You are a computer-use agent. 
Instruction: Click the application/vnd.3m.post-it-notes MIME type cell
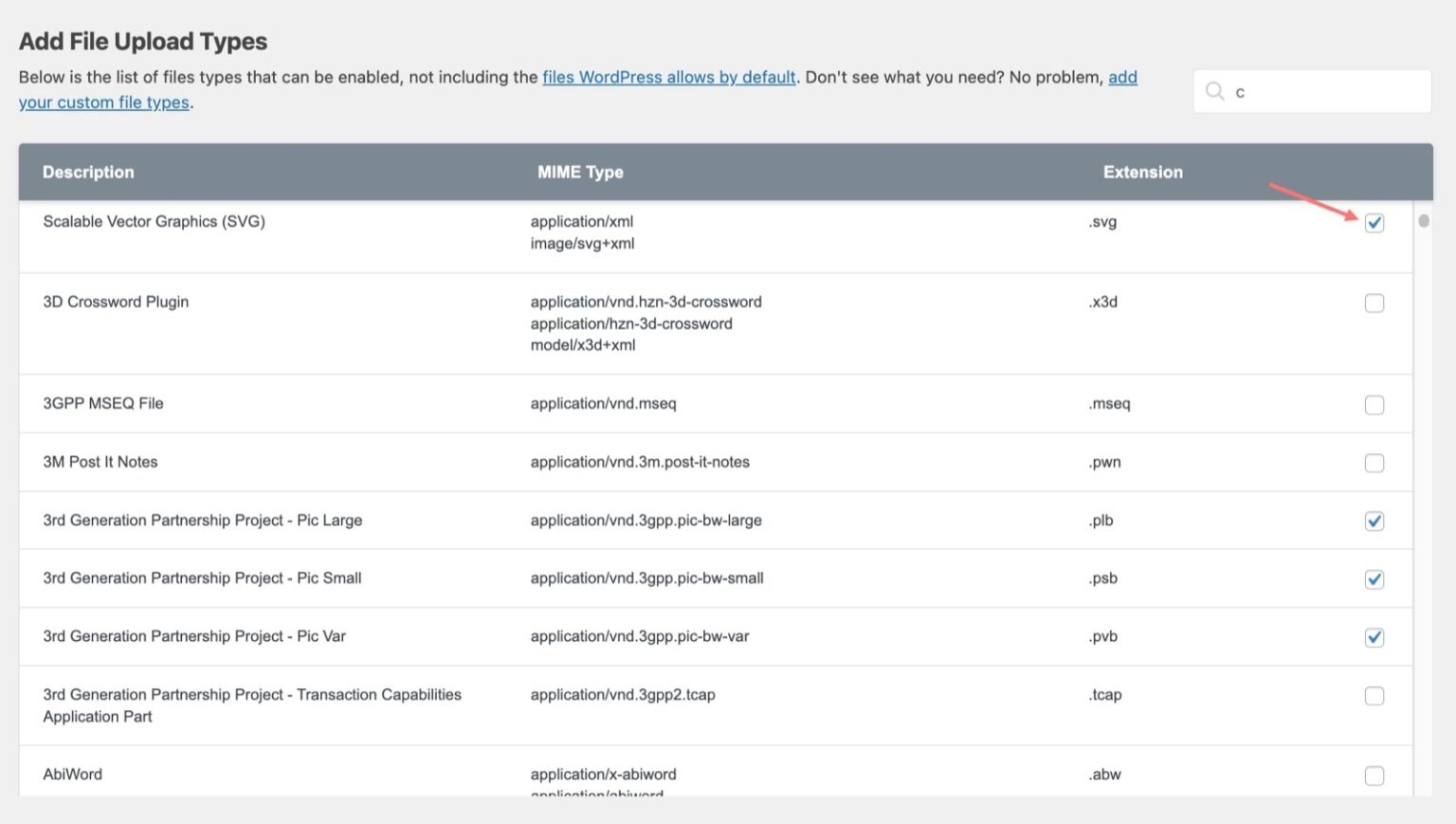click(x=640, y=462)
